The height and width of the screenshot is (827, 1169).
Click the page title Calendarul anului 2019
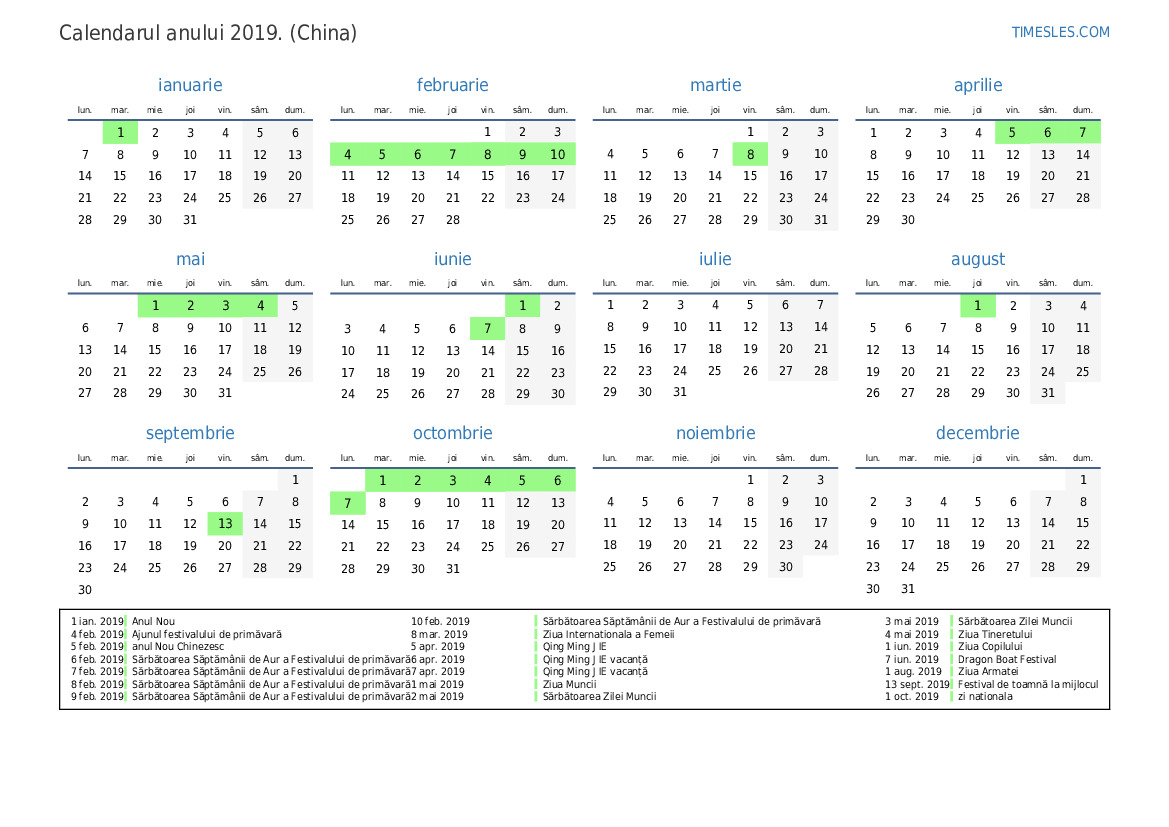click(x=208, y=33)
